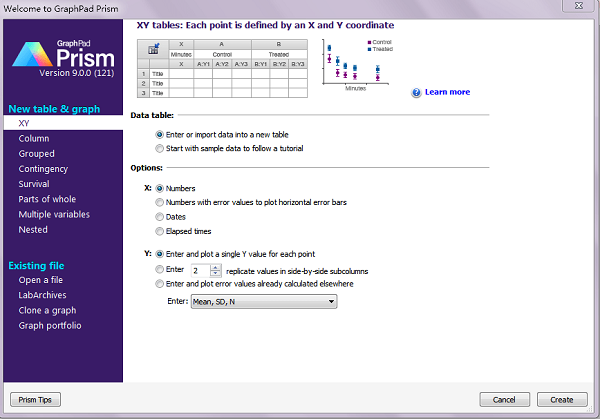Click the Learn more link
600x419 pixels.
coord(447,92)
